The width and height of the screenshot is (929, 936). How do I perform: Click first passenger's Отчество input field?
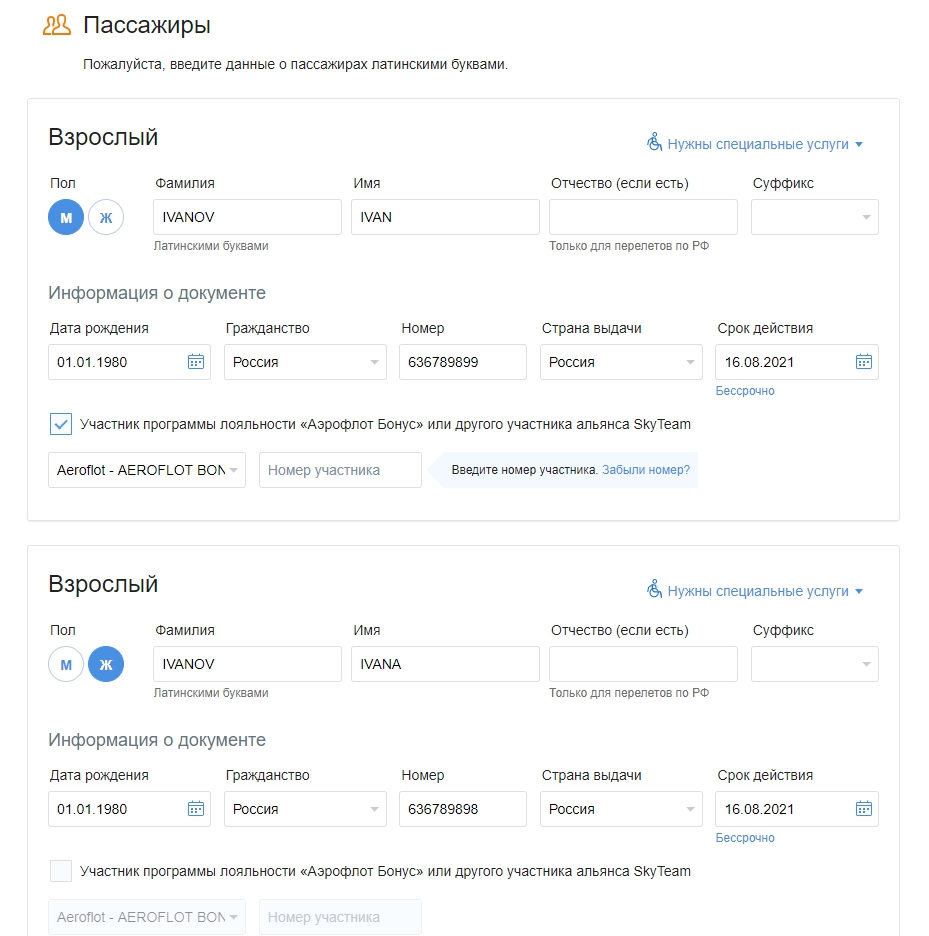[643, 217]
